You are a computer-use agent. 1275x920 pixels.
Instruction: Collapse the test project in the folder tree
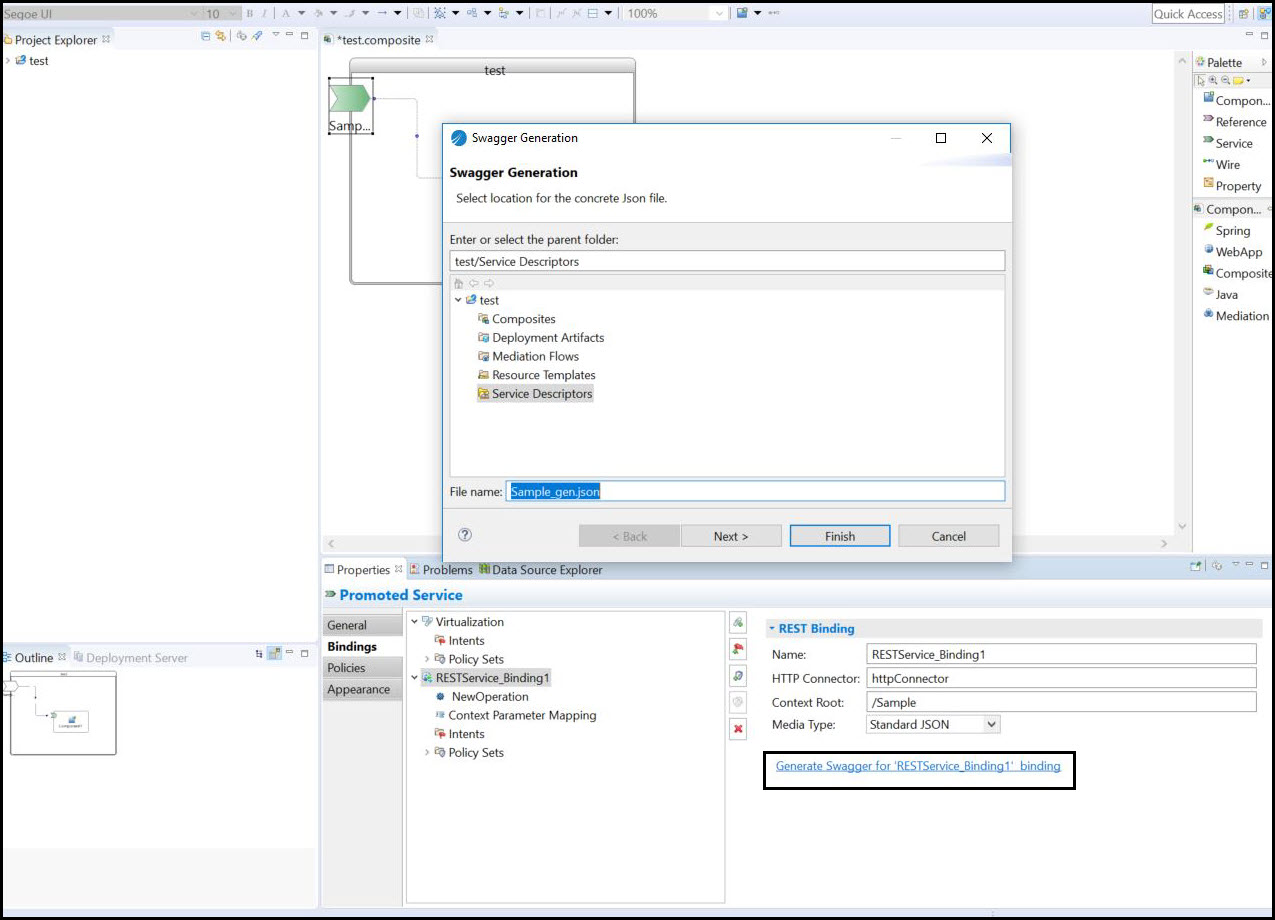tap(459, 300)
